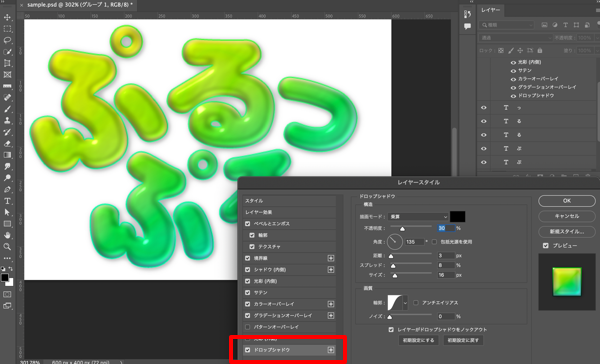600x364 pixels.
Task: Open the contour picker dropdown arrow
Action: pos(405,302)
